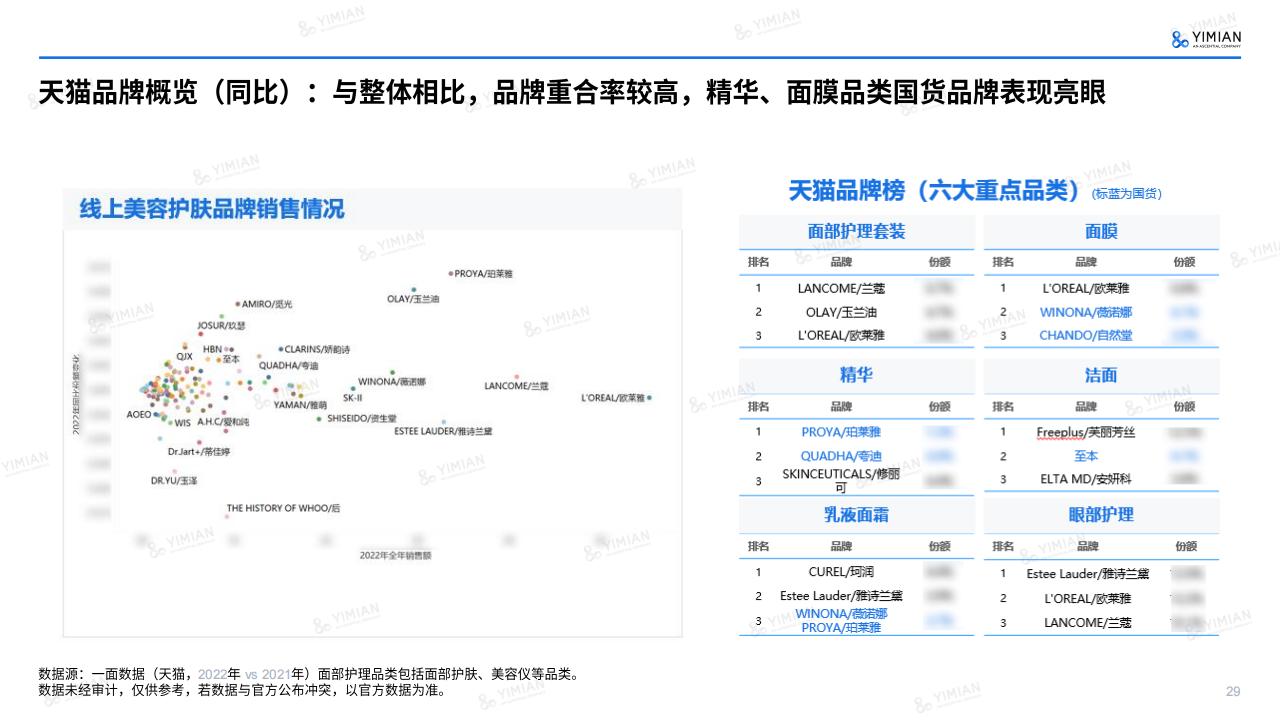Image resolution: width=1280 pixels, height=720 pixels.
Task: Select the JOSUR/玖瑟 chart label
Action: (x=221, y=326)
